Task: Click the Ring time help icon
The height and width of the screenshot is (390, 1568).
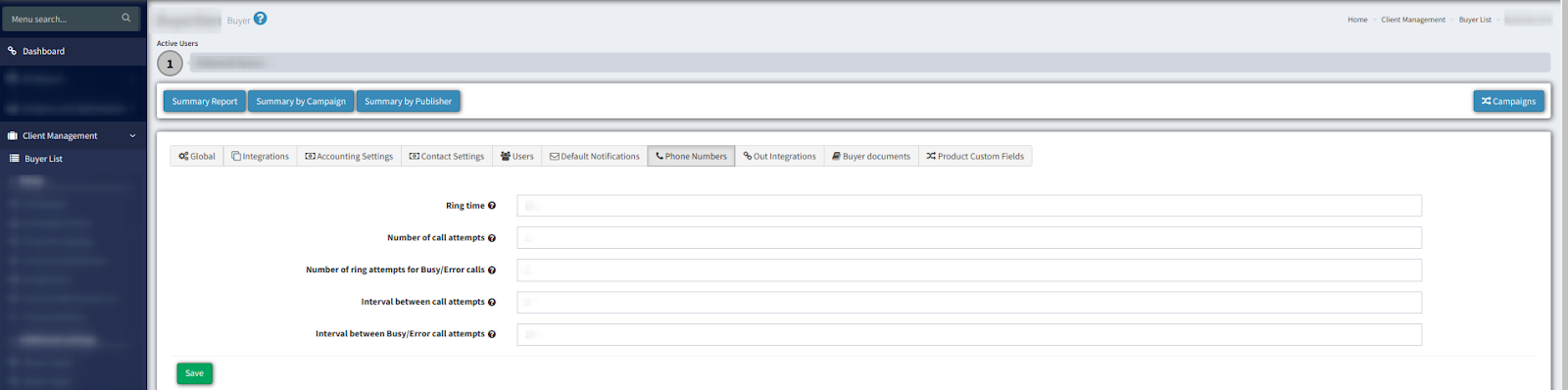Action: click(492, 206)
